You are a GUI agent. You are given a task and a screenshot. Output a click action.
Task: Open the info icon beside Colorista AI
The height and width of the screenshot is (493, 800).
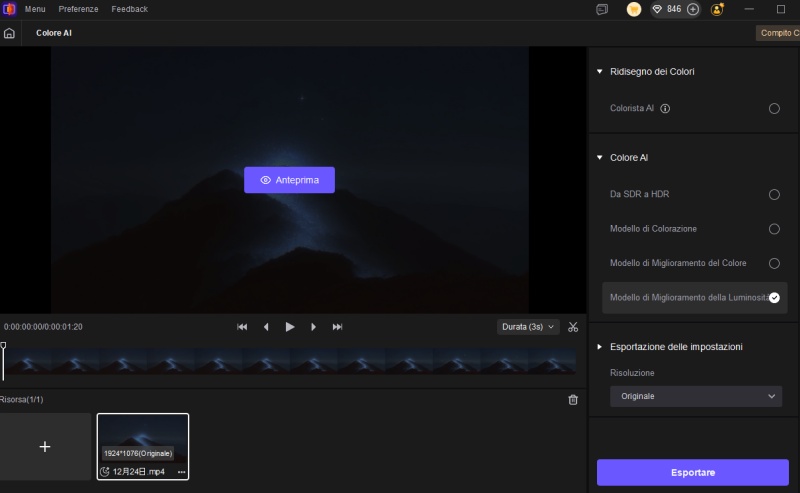[665, 108]
